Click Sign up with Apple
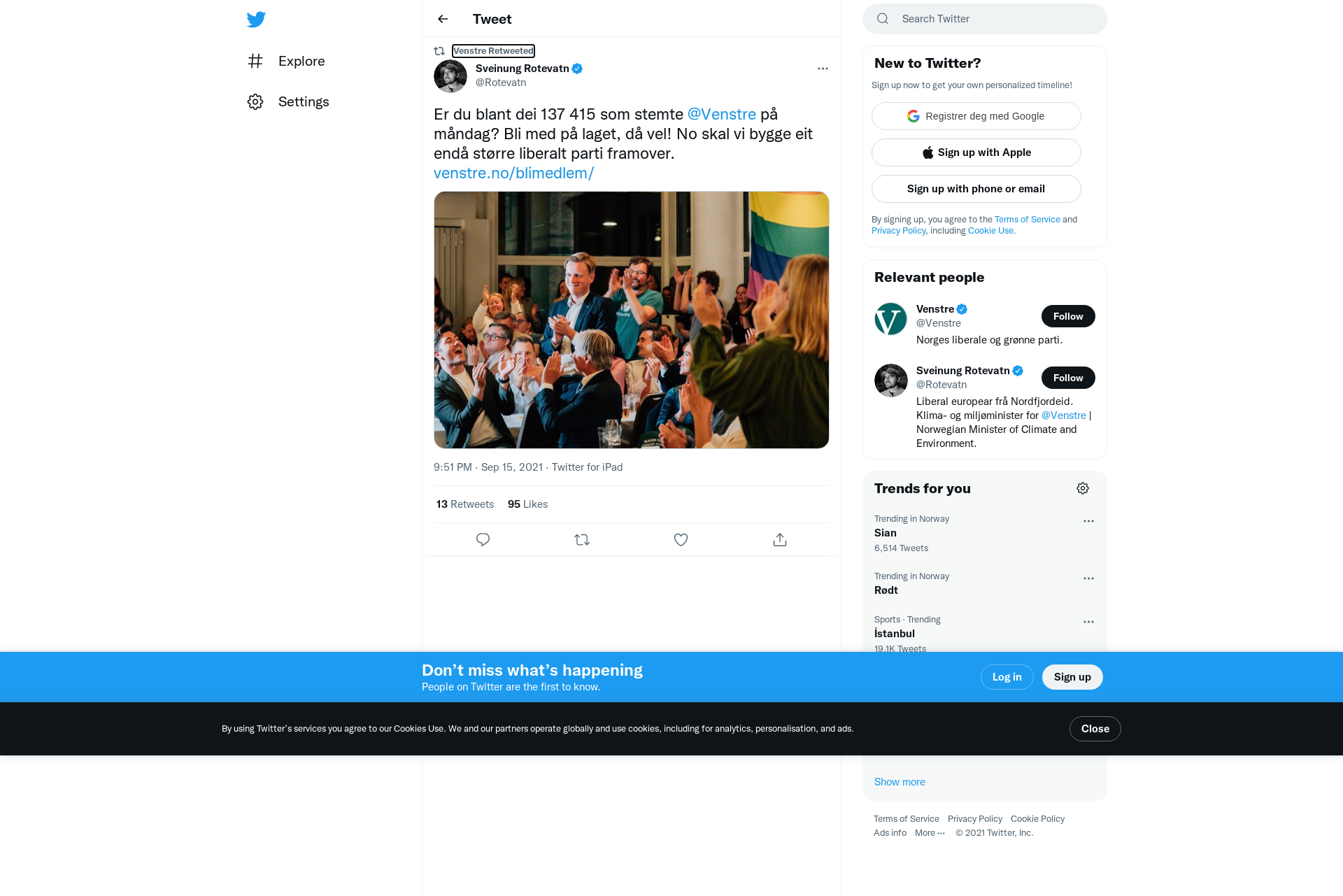The height and width of the screenshot is (896, 1343). pyautogui.click(x=976, y=152)
